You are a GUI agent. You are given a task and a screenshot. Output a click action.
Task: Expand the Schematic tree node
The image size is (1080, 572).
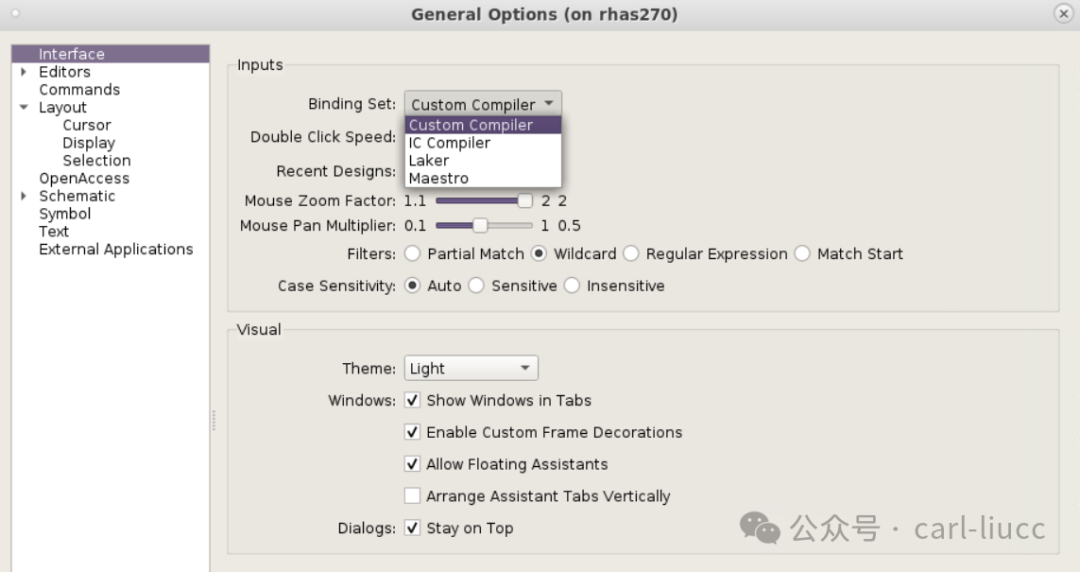pyautogui.click(x=24, y=196)
